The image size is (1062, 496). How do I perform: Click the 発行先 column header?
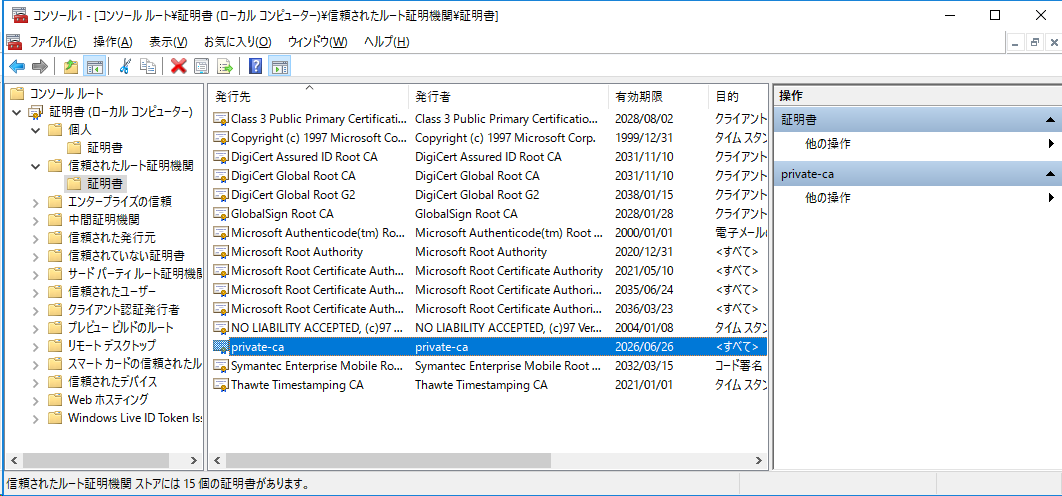pyautogui.click(x=308, y=96)
